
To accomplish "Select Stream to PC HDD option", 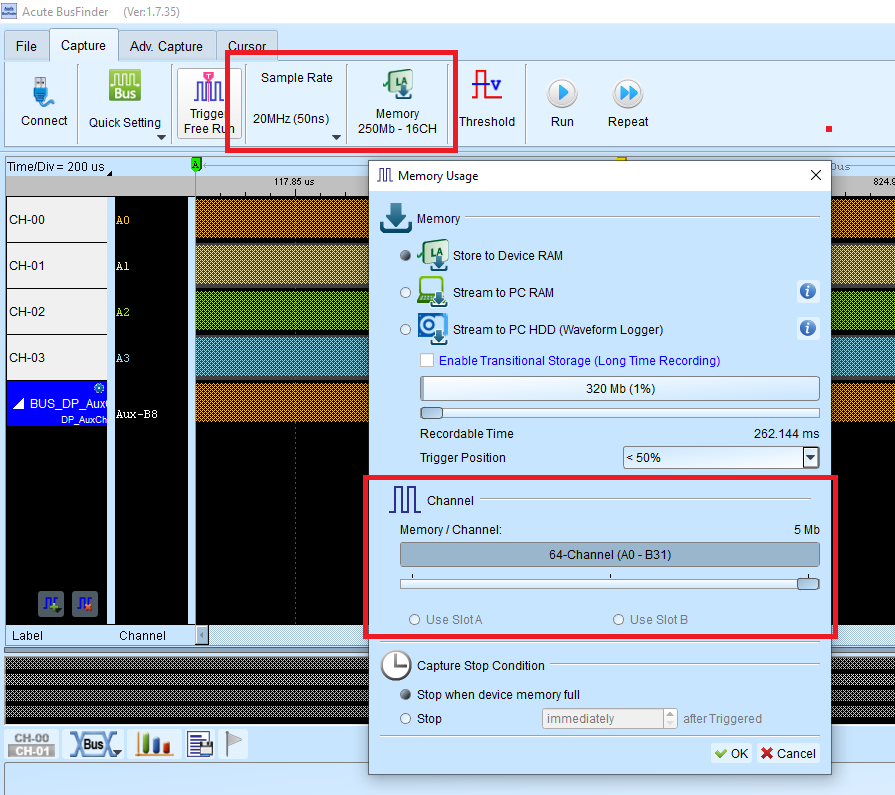I will tap(405, 330).
